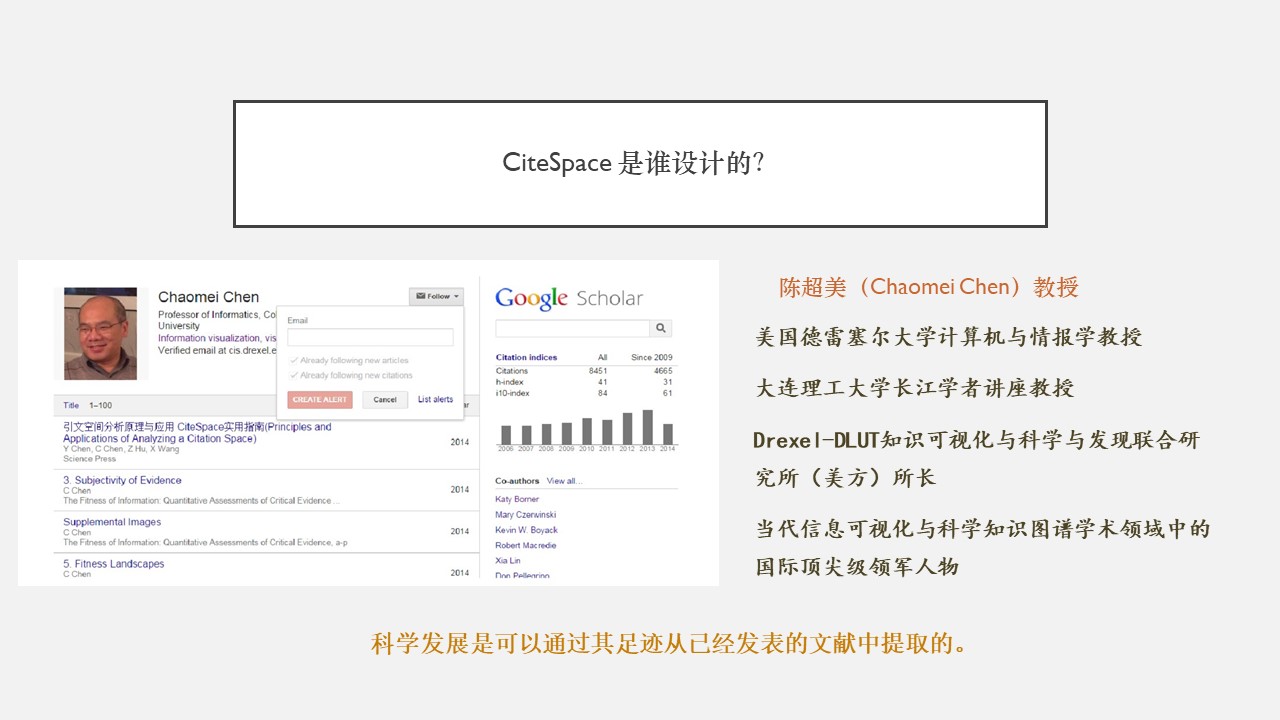The height and width of the screenshot is (720, 1280).
Task: Open the CiteSpace实用指南 article link
Action: pyautogui.click(x=197, y=433)
